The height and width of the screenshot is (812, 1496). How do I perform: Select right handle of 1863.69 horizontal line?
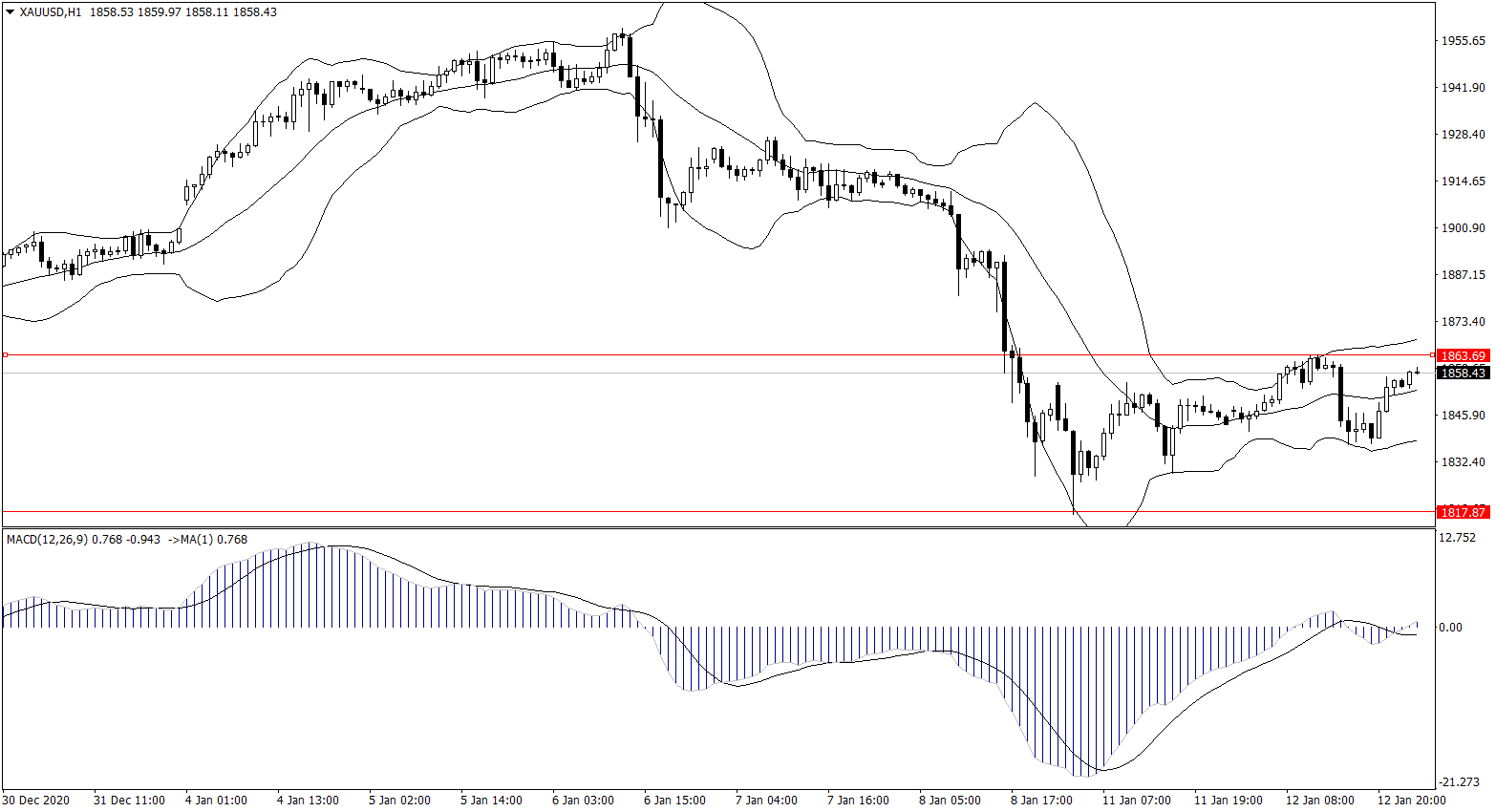click(1431, 354)
